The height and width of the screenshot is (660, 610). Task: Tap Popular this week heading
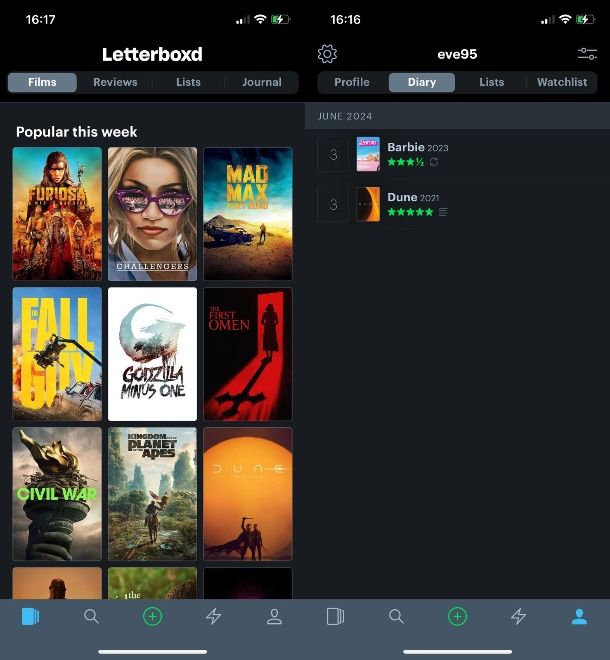77,132
